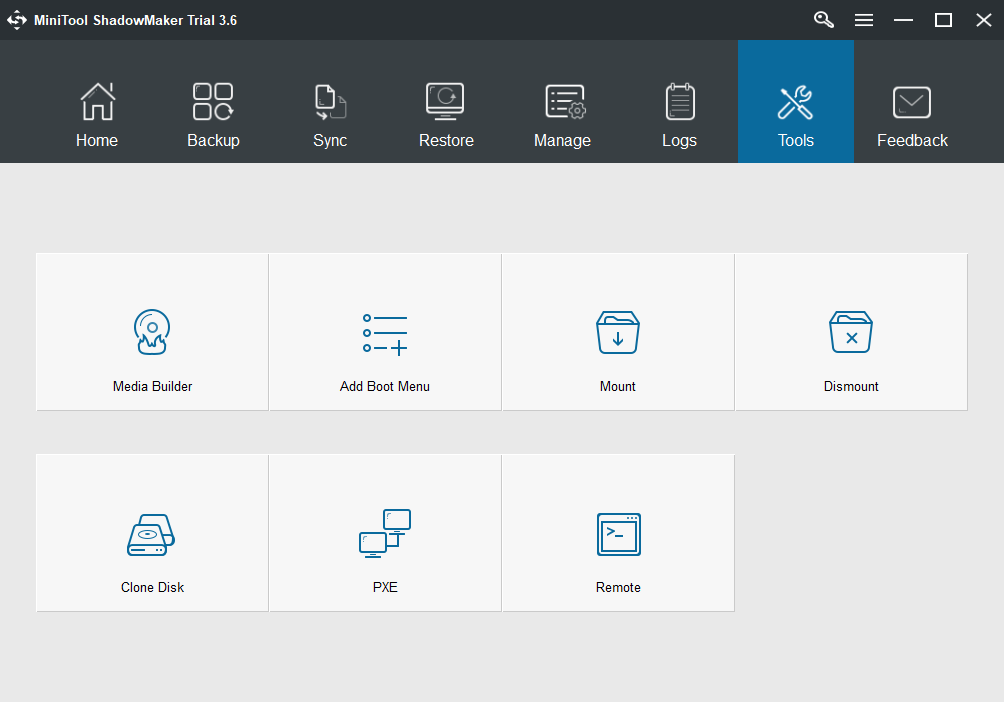Open the Feedback tab

pyautogui.click(x=912, y=102)
